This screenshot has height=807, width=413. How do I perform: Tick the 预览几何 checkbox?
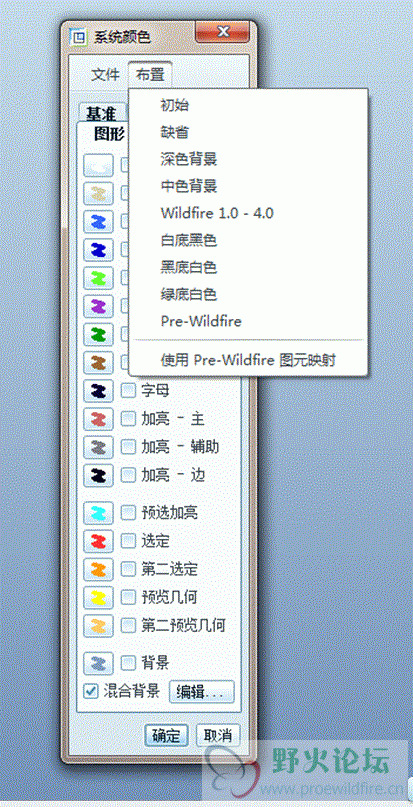128,597
